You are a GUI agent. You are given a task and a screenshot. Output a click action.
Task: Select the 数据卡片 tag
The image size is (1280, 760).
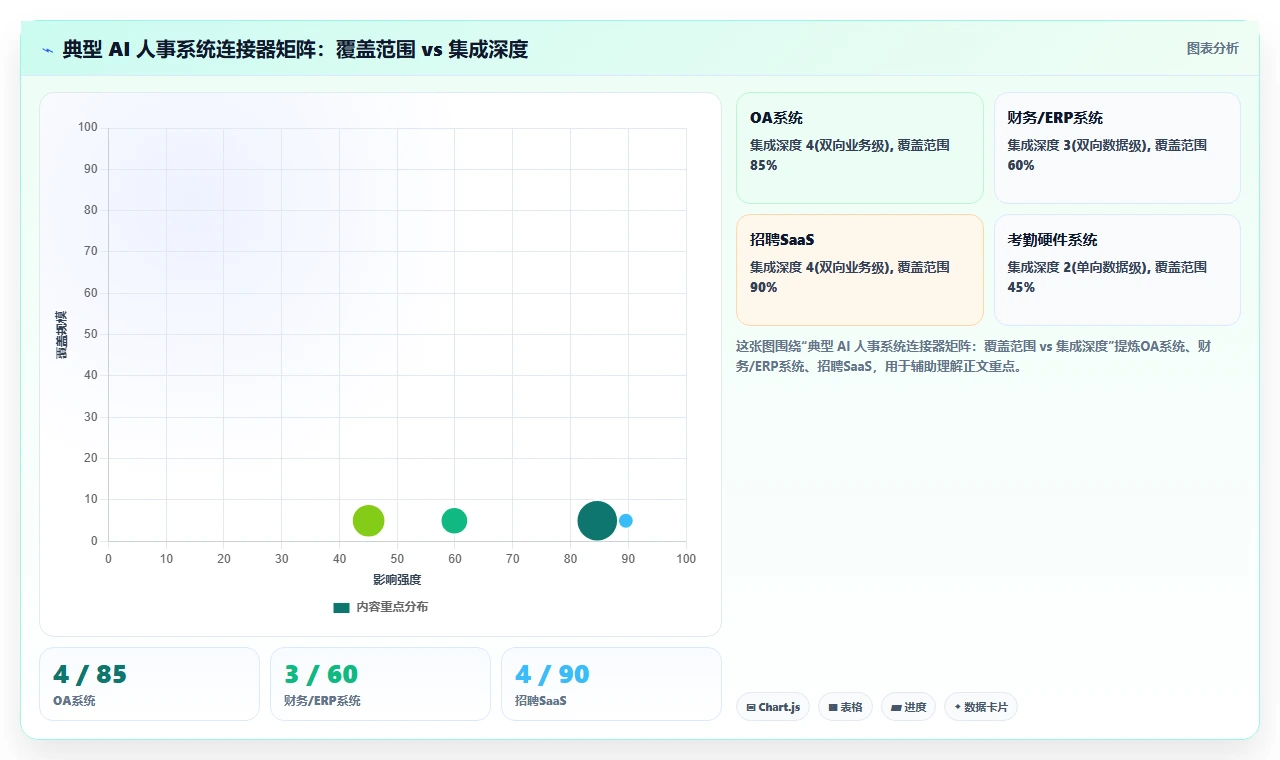point(981,707)
